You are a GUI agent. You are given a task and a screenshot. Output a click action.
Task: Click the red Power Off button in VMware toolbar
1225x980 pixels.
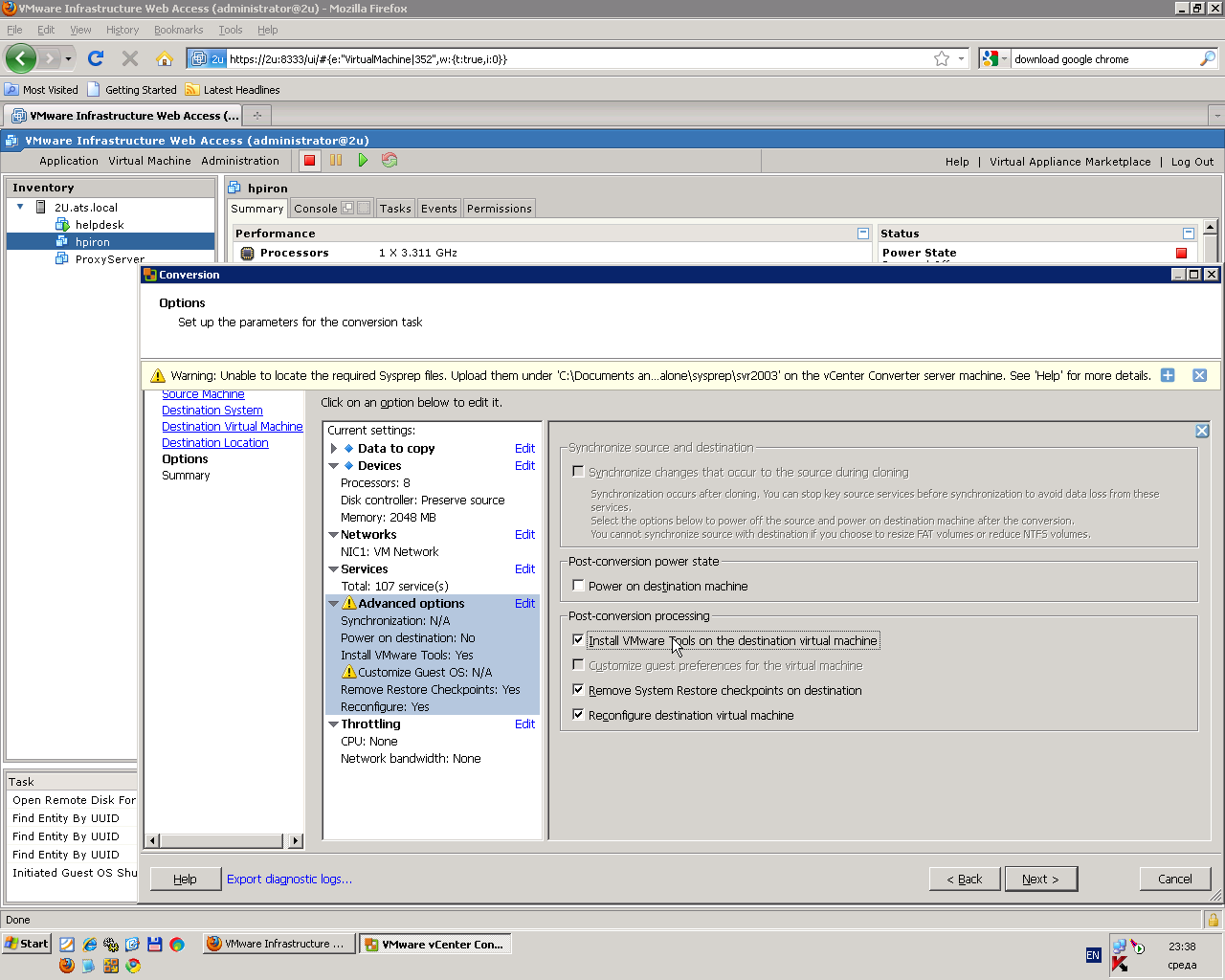pyautogui.click(x=309, y=161)
